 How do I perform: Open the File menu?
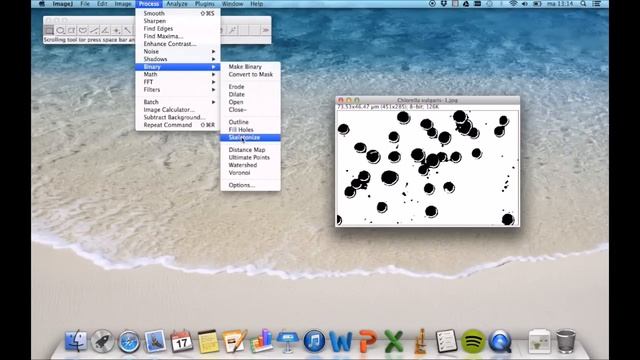pyautogui.click(x=85, y=4)
